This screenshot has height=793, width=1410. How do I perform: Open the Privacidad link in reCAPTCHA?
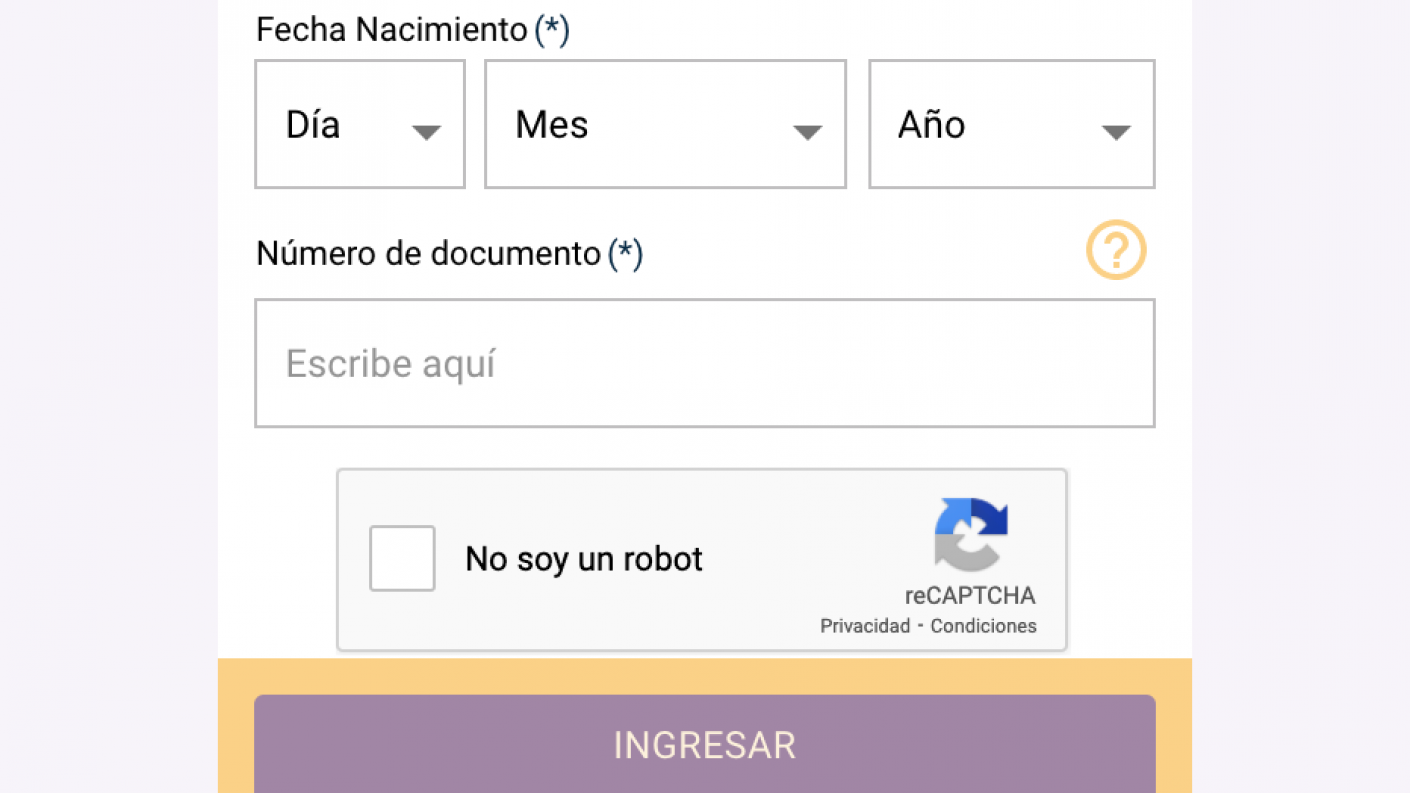point(865,626)
